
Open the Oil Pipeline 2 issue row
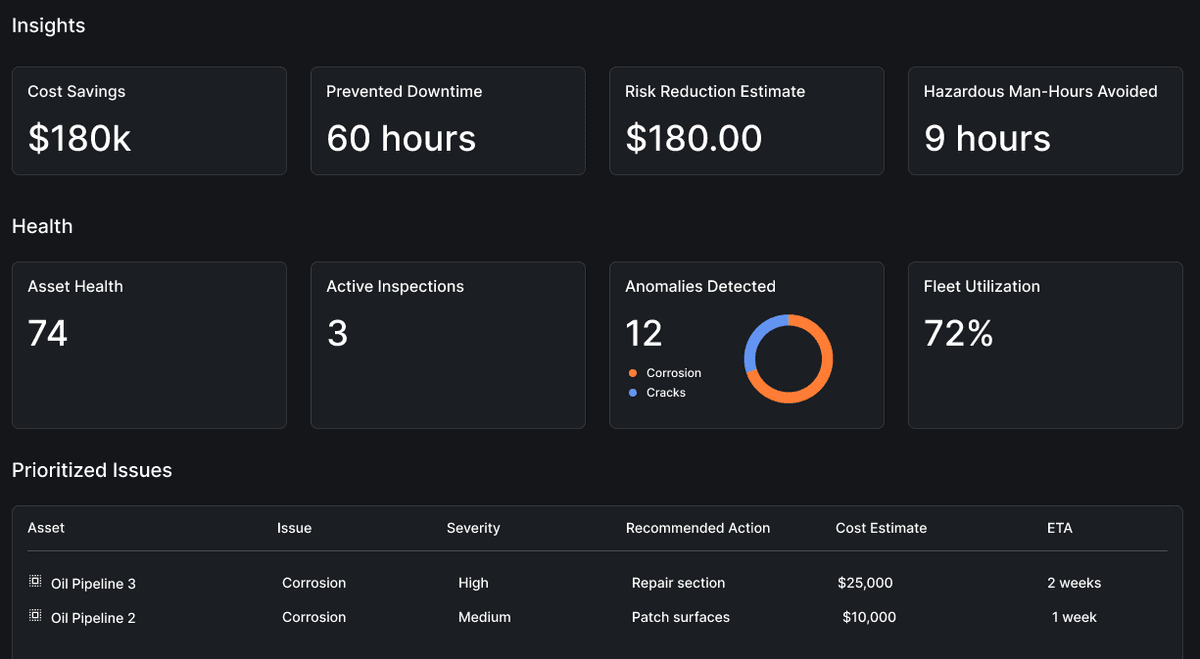[600, 617]
